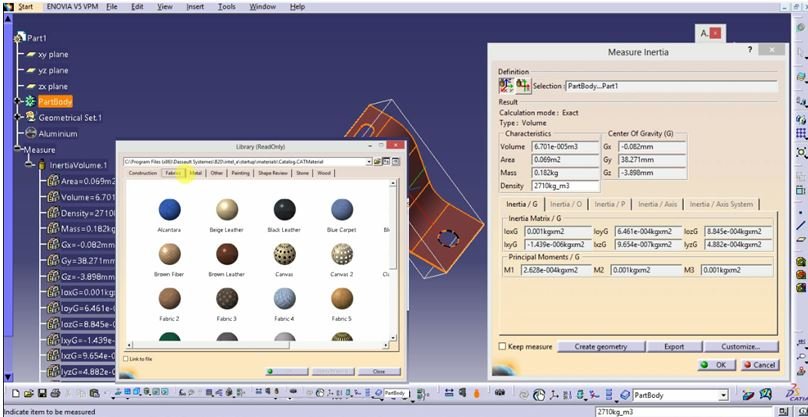Click OK in Measure Inertia dialog
The height and width of the screenshot is (417, 808).
(716, 364)
